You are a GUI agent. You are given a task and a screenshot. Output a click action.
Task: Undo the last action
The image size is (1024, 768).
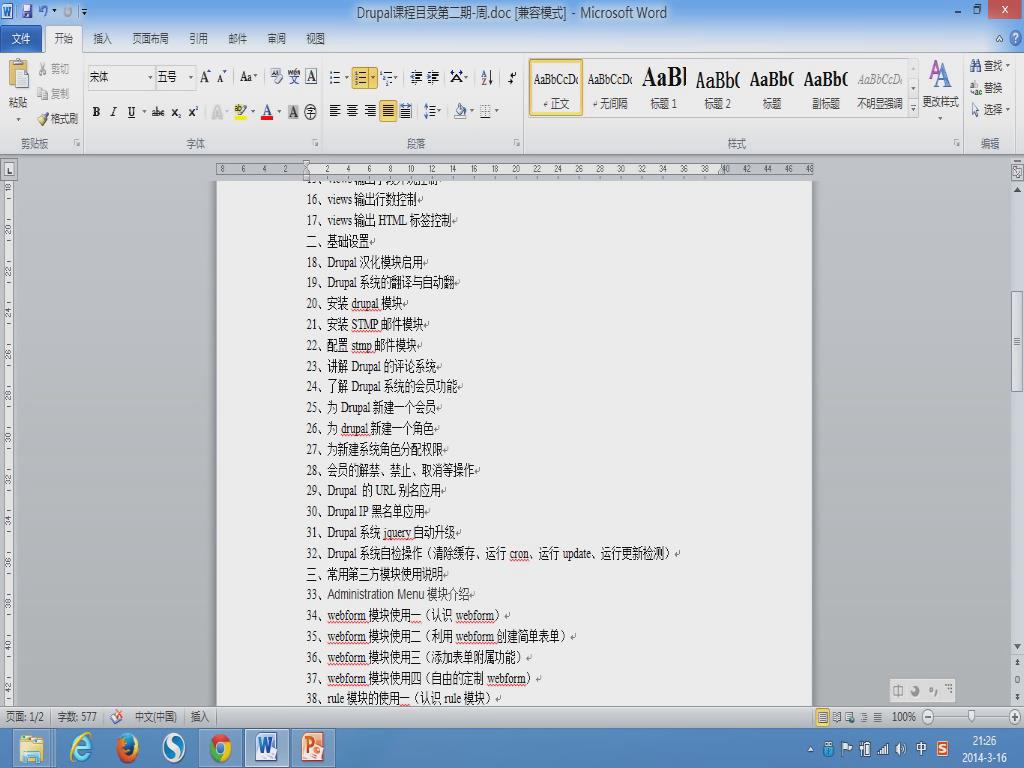pos(43,11)
